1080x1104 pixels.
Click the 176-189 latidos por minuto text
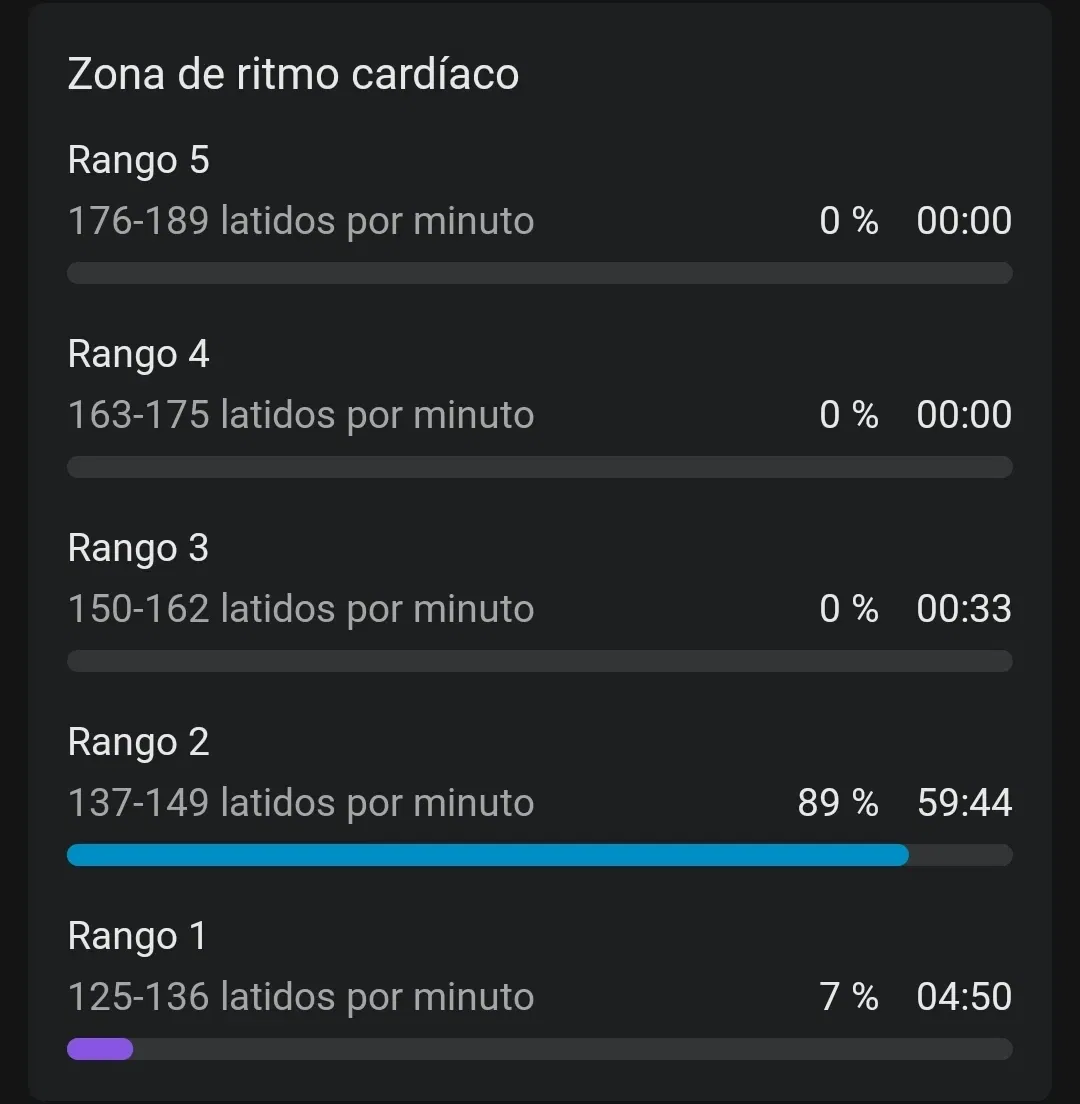click(300, 221)
